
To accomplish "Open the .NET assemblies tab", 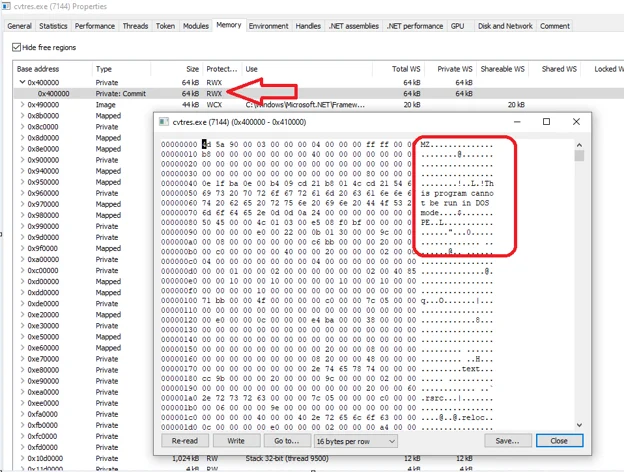I will 354,26.
